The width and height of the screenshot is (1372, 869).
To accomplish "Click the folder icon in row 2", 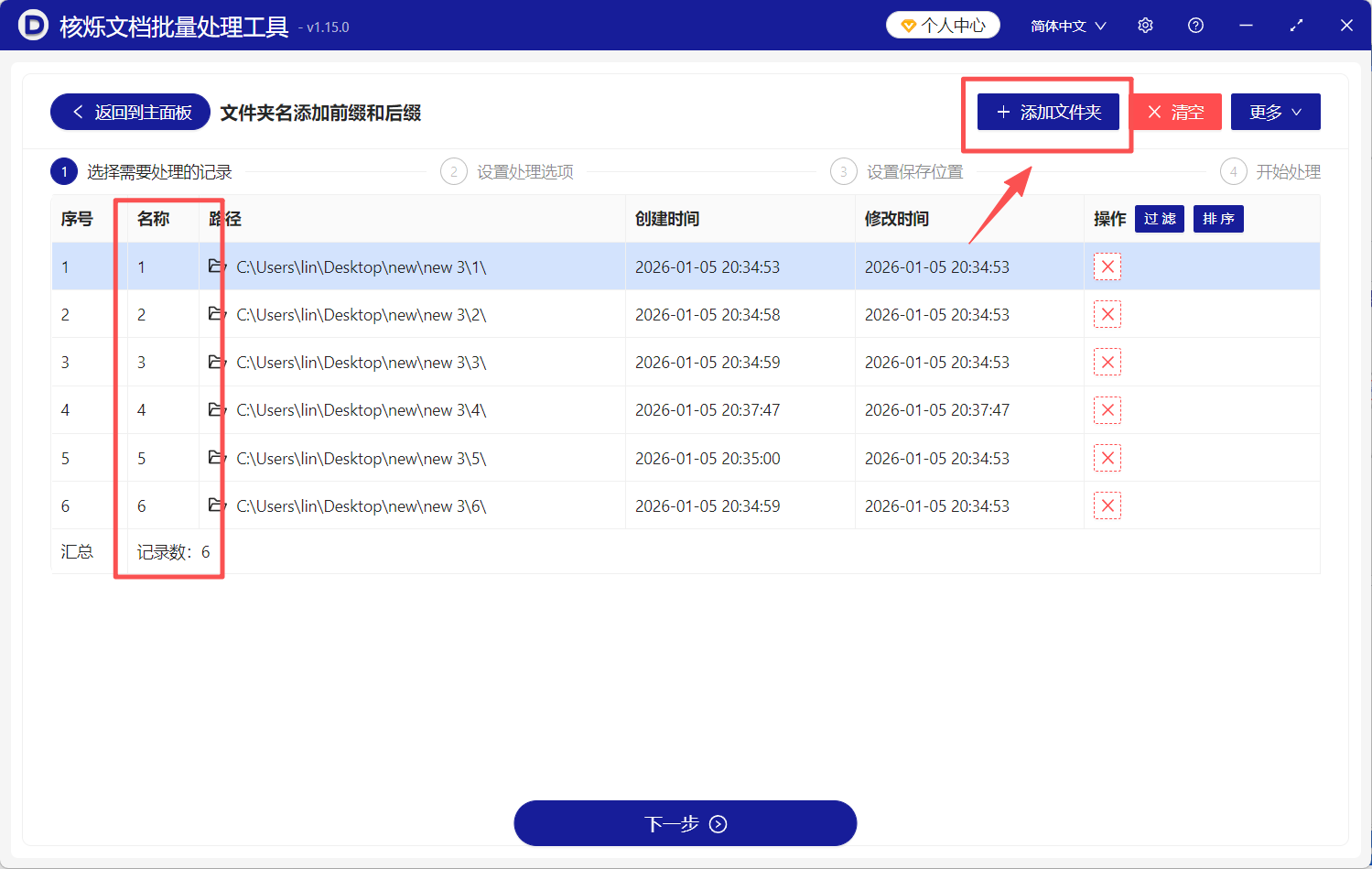I will pos(217,314).
